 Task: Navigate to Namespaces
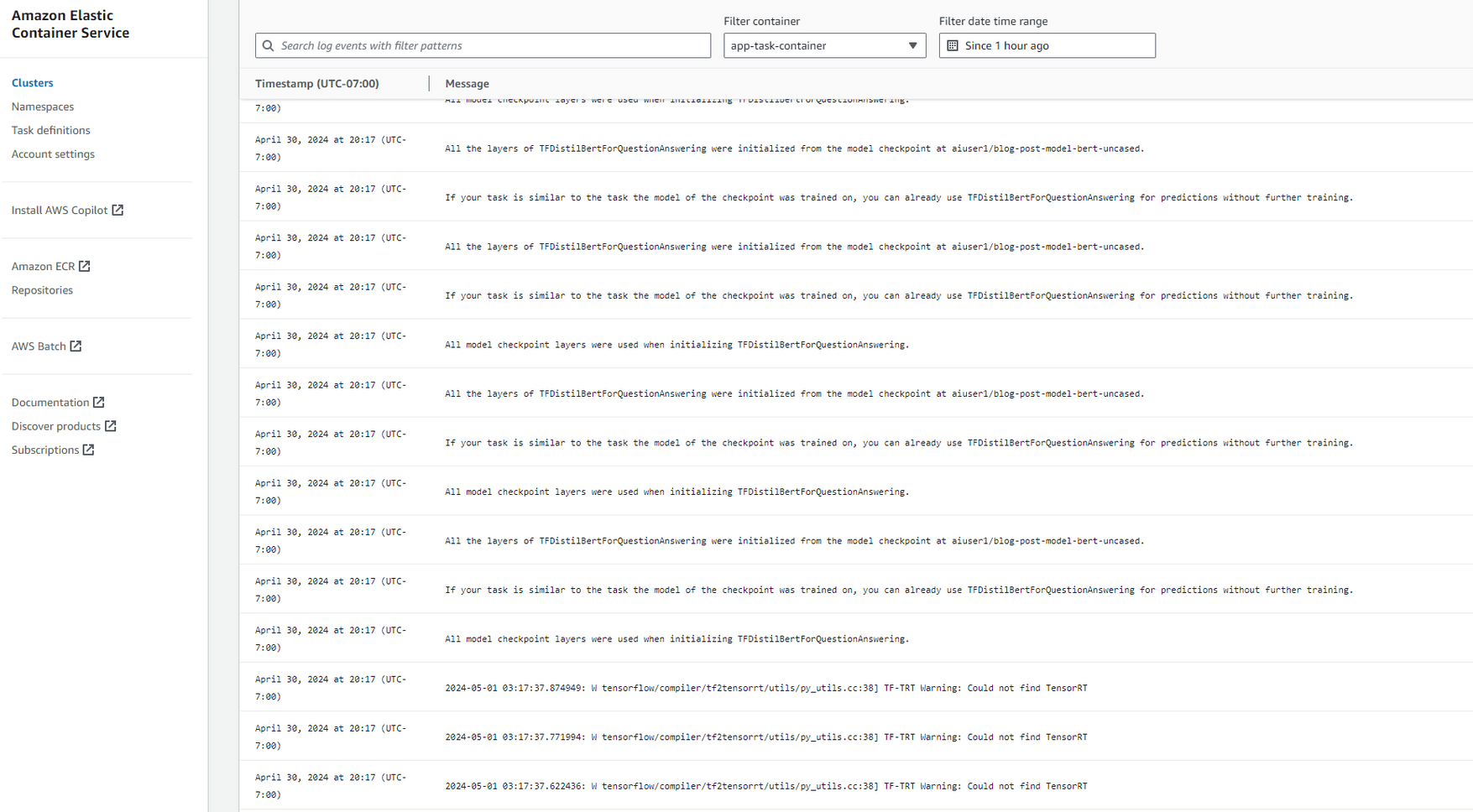43,107
